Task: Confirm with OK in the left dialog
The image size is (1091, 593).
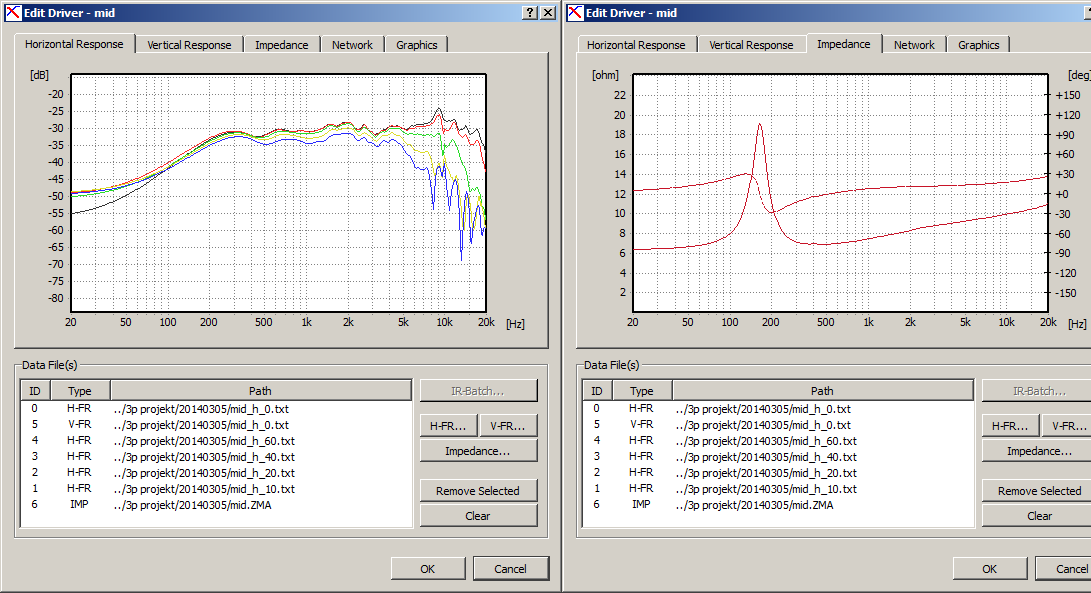Action: click(428, 569)
